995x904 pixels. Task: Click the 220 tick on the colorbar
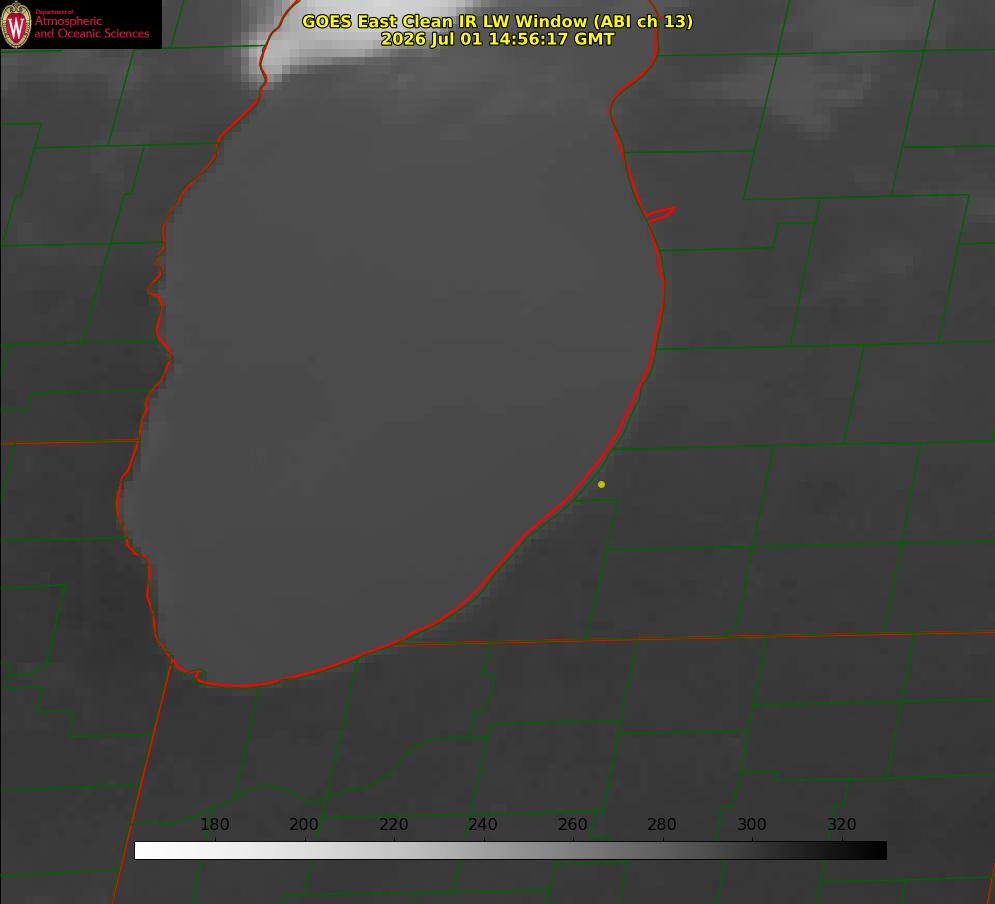393,824
